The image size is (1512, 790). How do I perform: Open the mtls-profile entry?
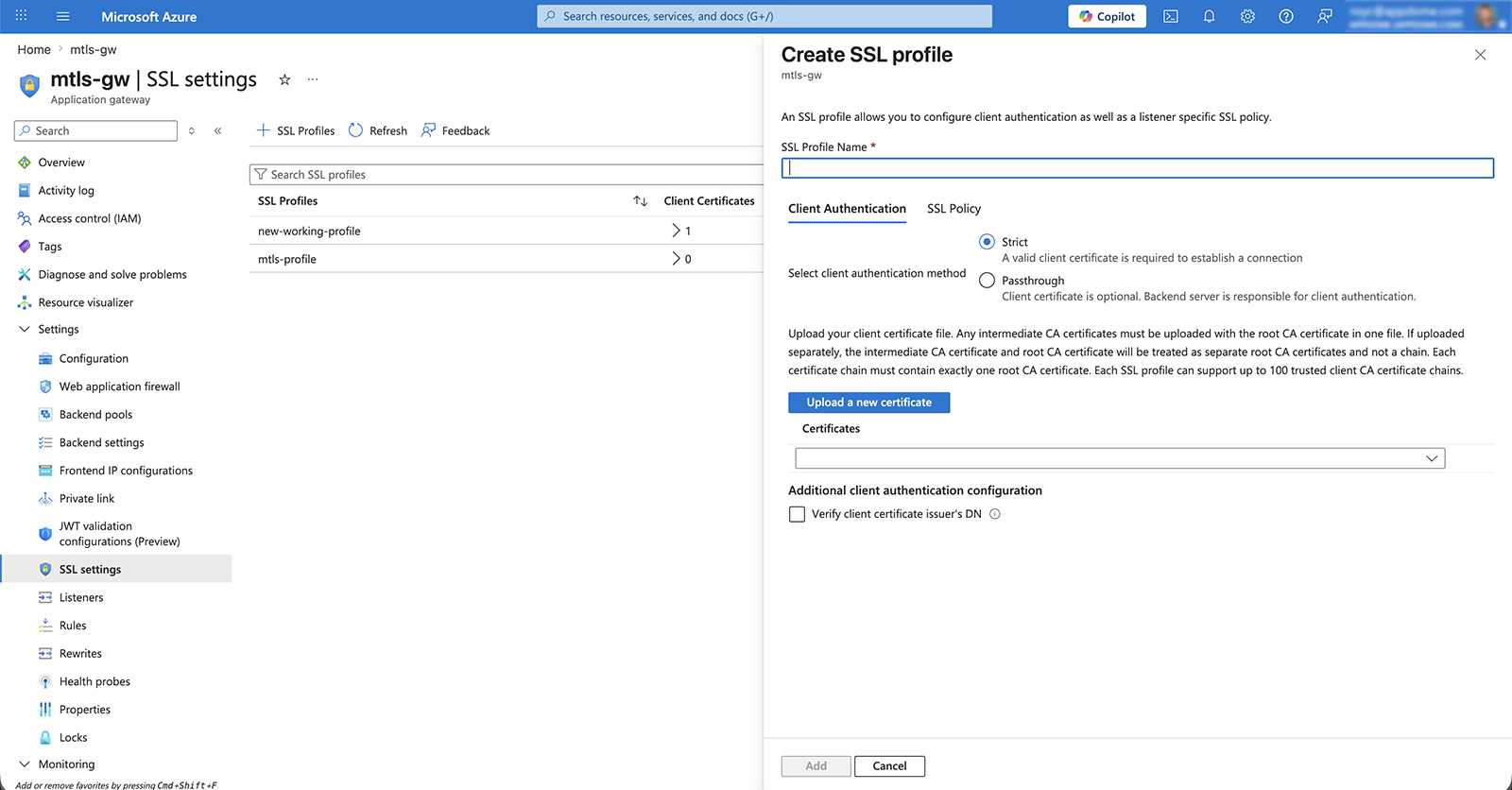tap(287, 259)
